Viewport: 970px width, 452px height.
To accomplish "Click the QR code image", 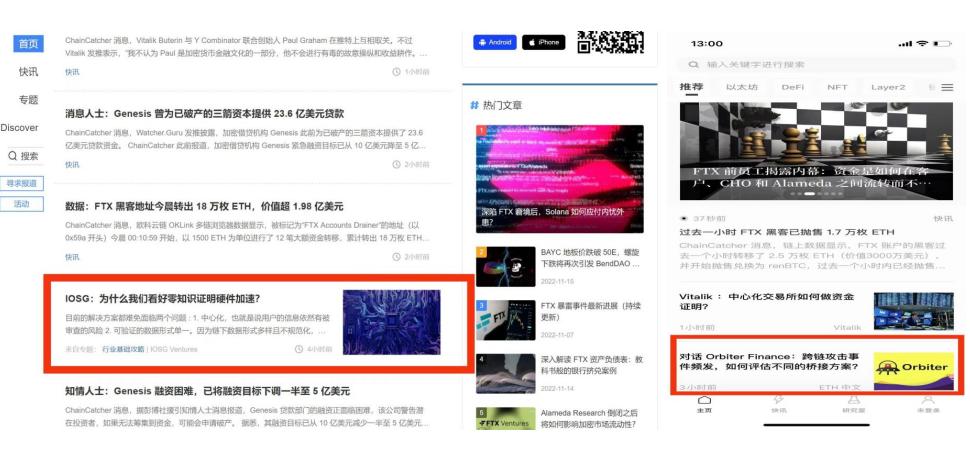I will pos(610,42).
